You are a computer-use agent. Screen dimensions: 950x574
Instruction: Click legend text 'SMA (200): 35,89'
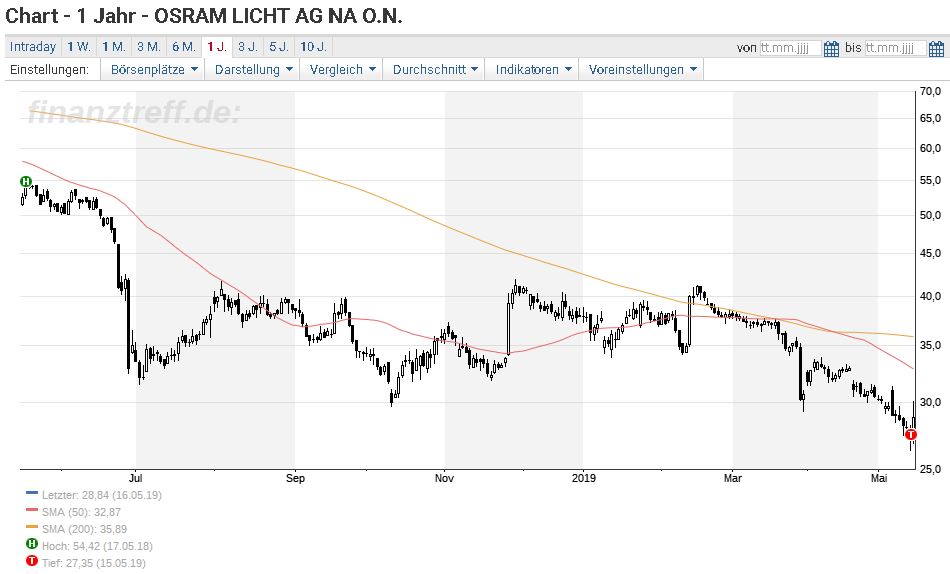click(84, 529)
